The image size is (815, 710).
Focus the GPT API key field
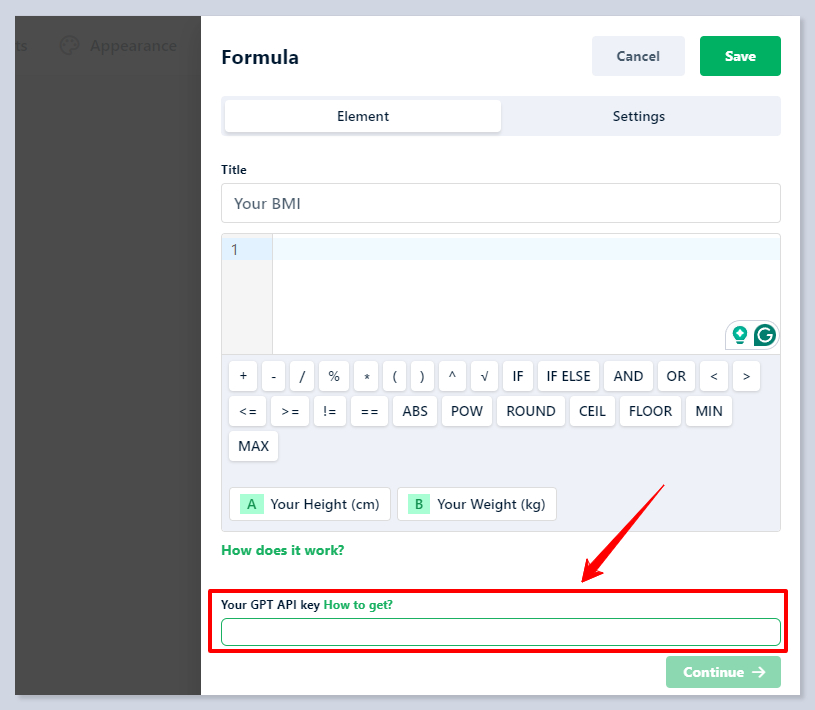point(500,632)
